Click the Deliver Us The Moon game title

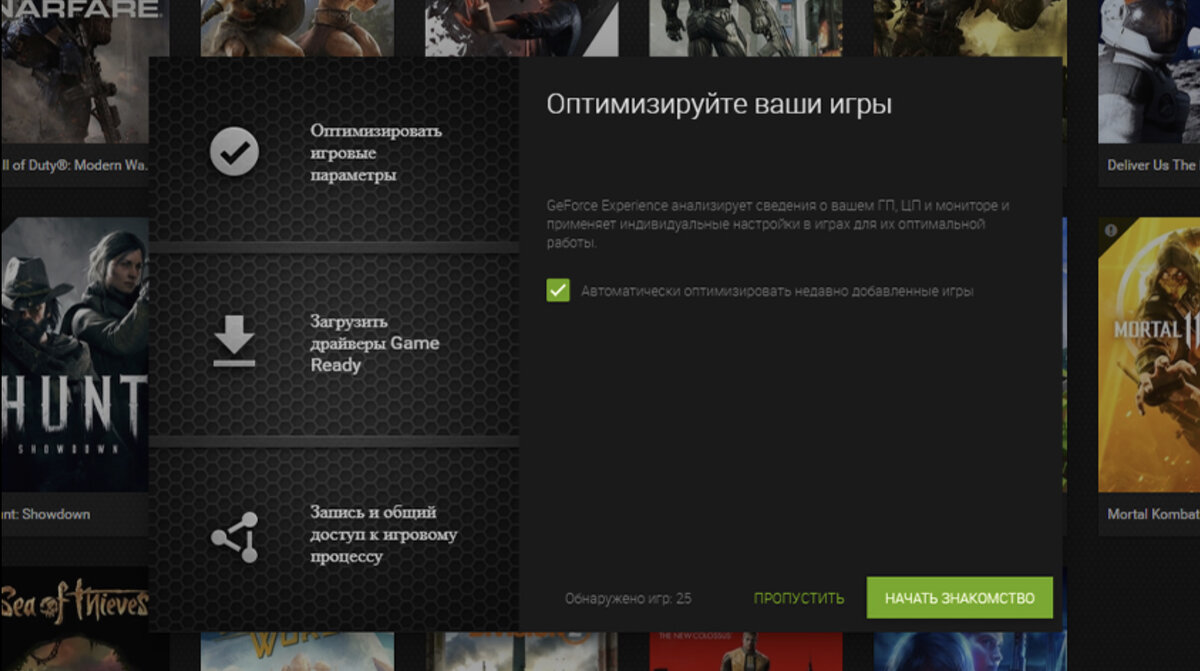click(1152, 165)
